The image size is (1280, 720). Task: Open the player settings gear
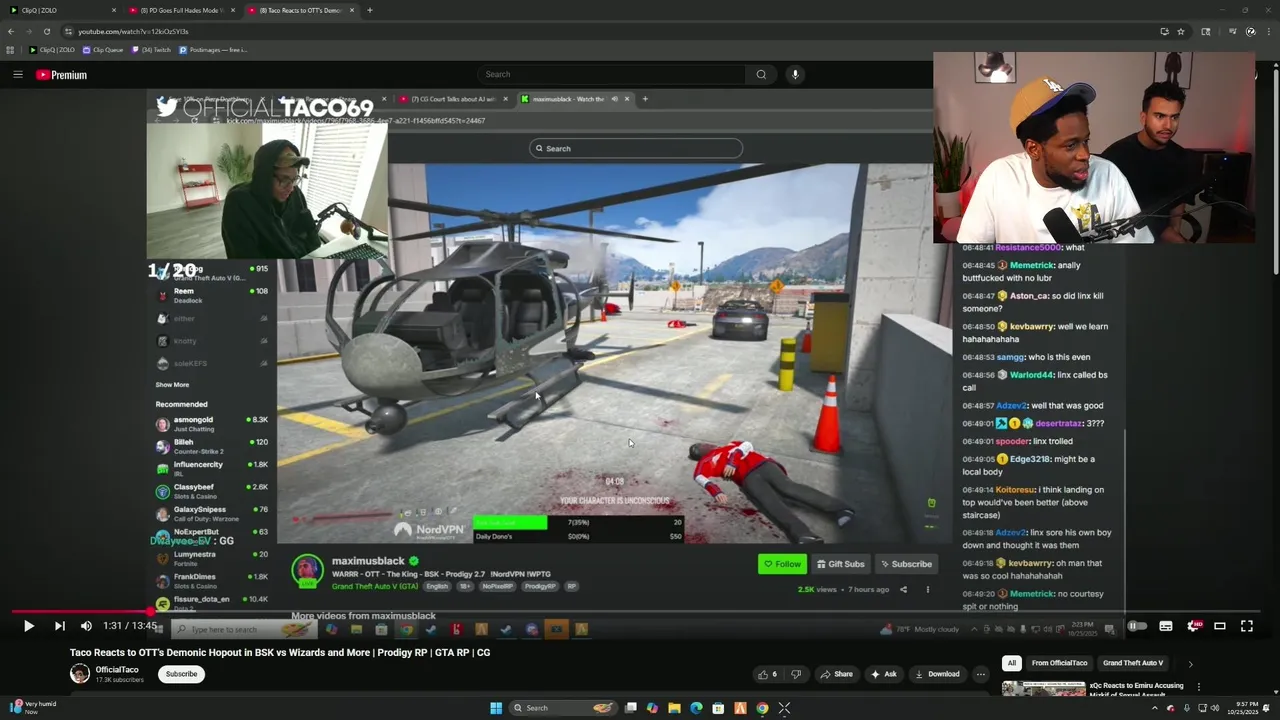(1193, 626)
